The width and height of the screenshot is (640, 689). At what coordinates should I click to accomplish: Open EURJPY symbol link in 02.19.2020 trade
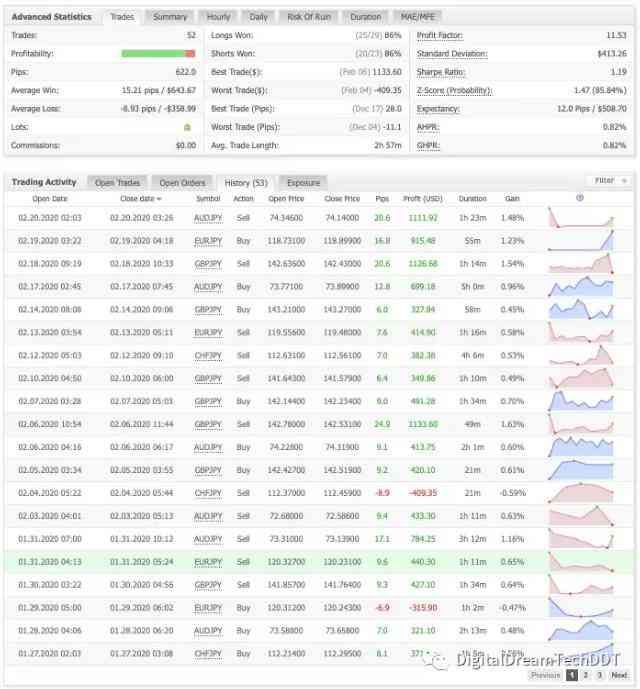(208, 240)
